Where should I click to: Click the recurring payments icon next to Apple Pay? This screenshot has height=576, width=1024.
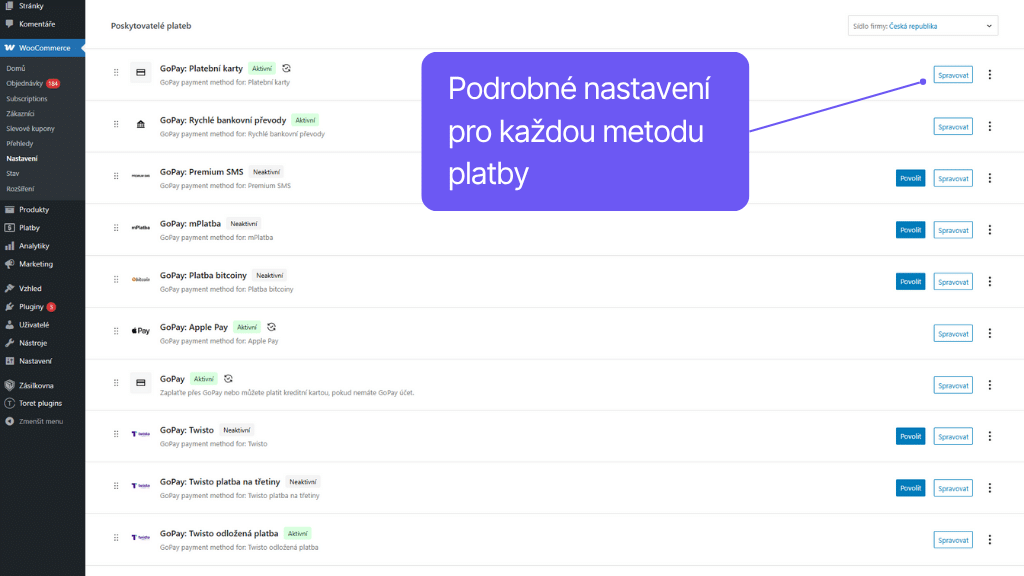tap(271, 327)
